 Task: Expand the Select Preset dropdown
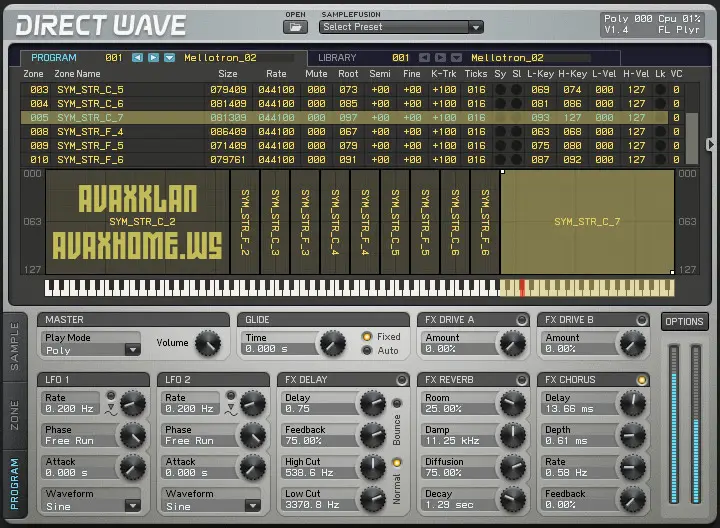(x=476, y=27)
